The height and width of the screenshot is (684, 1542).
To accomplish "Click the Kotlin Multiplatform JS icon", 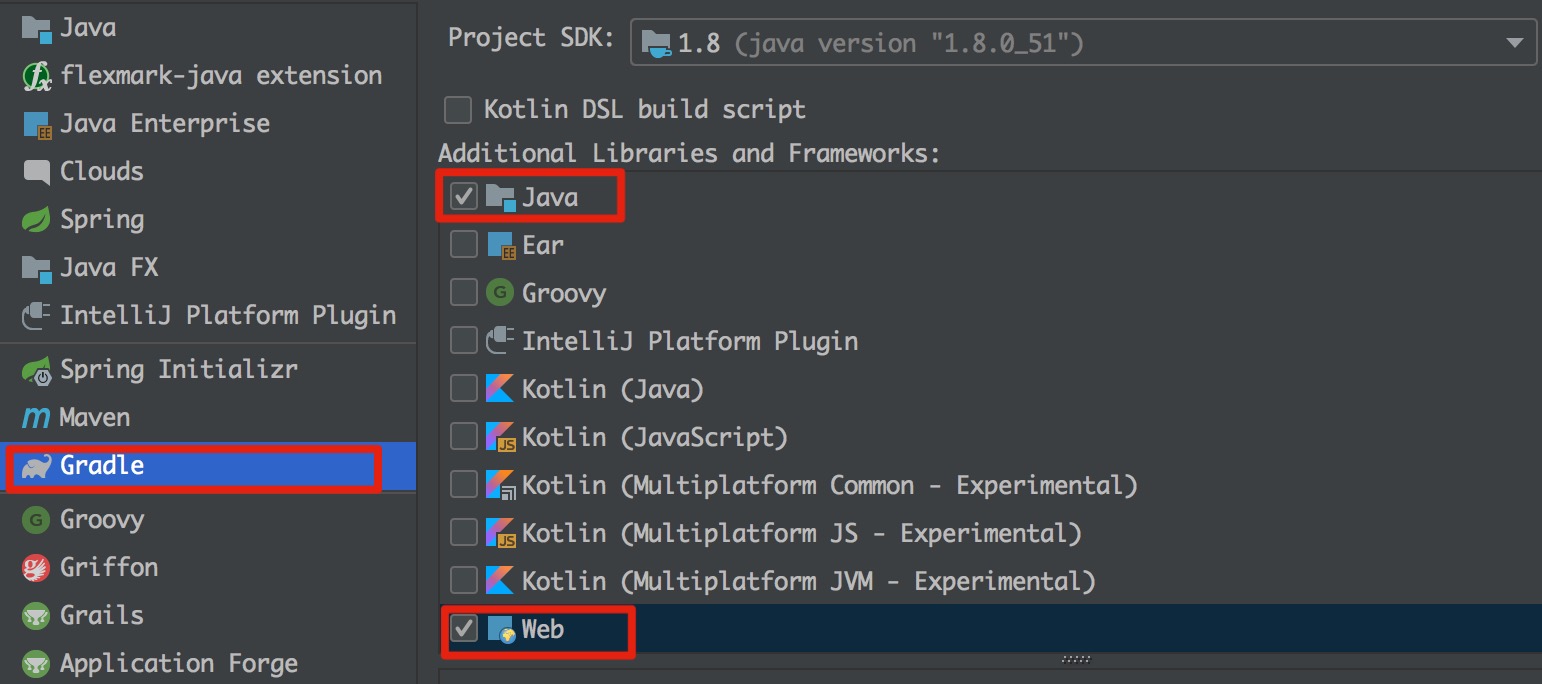I will (500, 533).
